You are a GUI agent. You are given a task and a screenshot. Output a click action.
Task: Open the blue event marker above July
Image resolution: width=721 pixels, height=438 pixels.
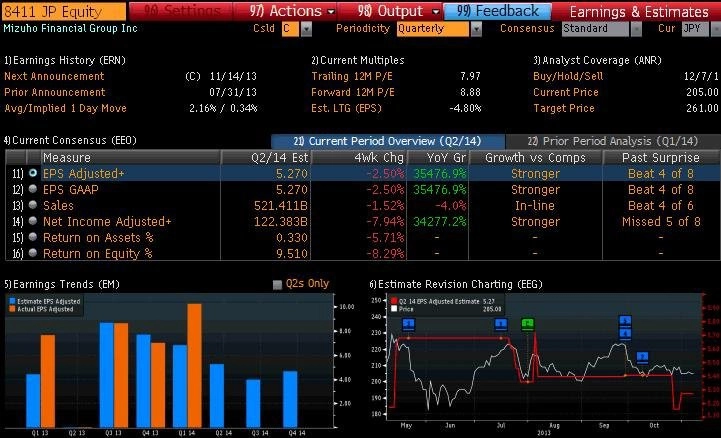(501, 324)
